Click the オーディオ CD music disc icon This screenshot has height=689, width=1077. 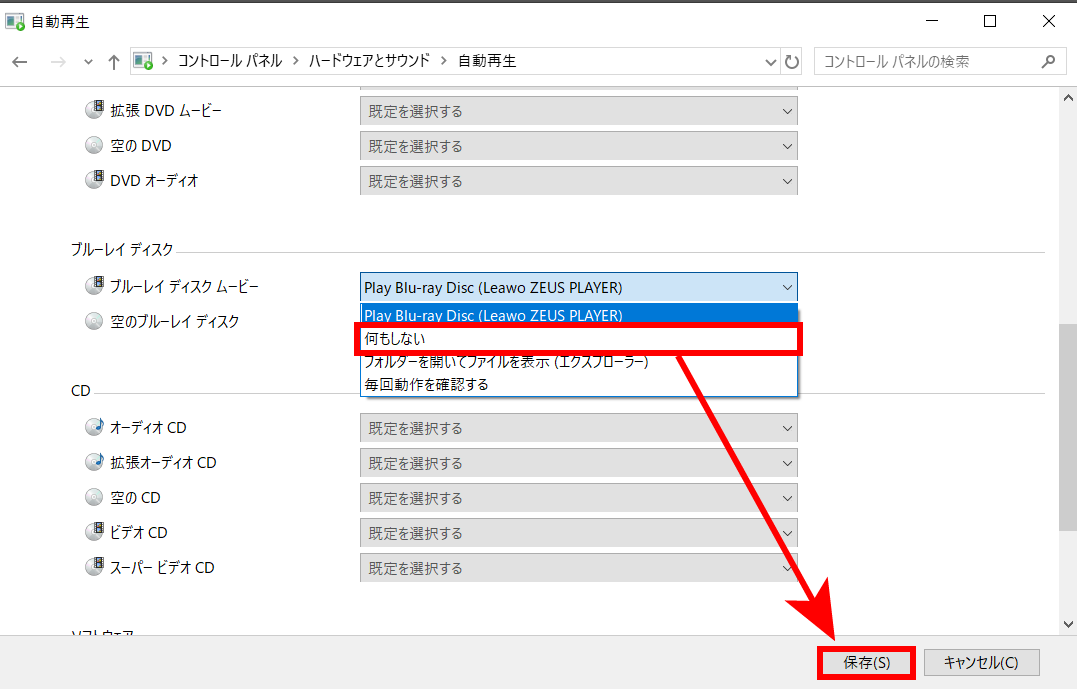coord(94,427)
